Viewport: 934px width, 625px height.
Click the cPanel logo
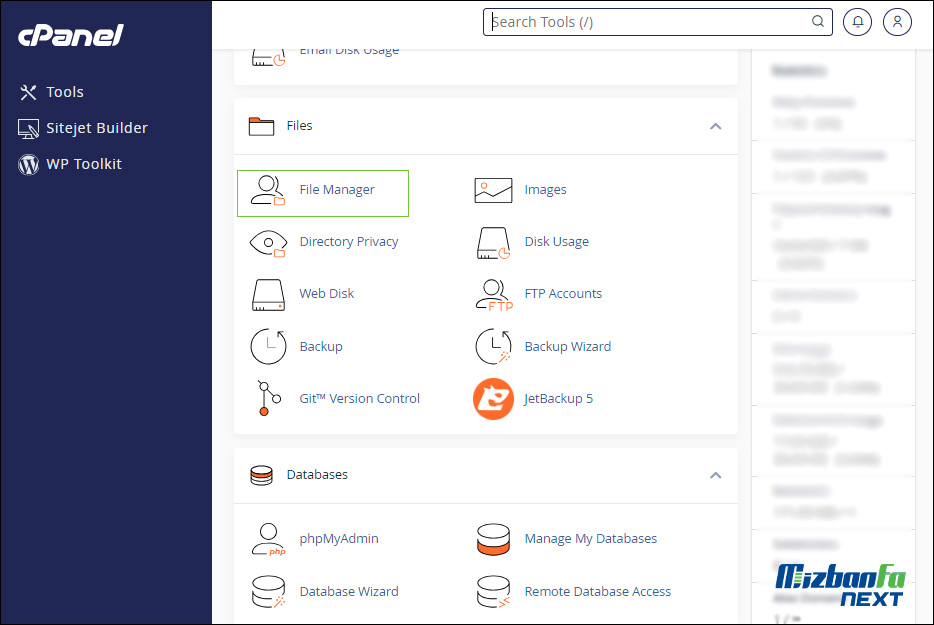tap(71, 35)
